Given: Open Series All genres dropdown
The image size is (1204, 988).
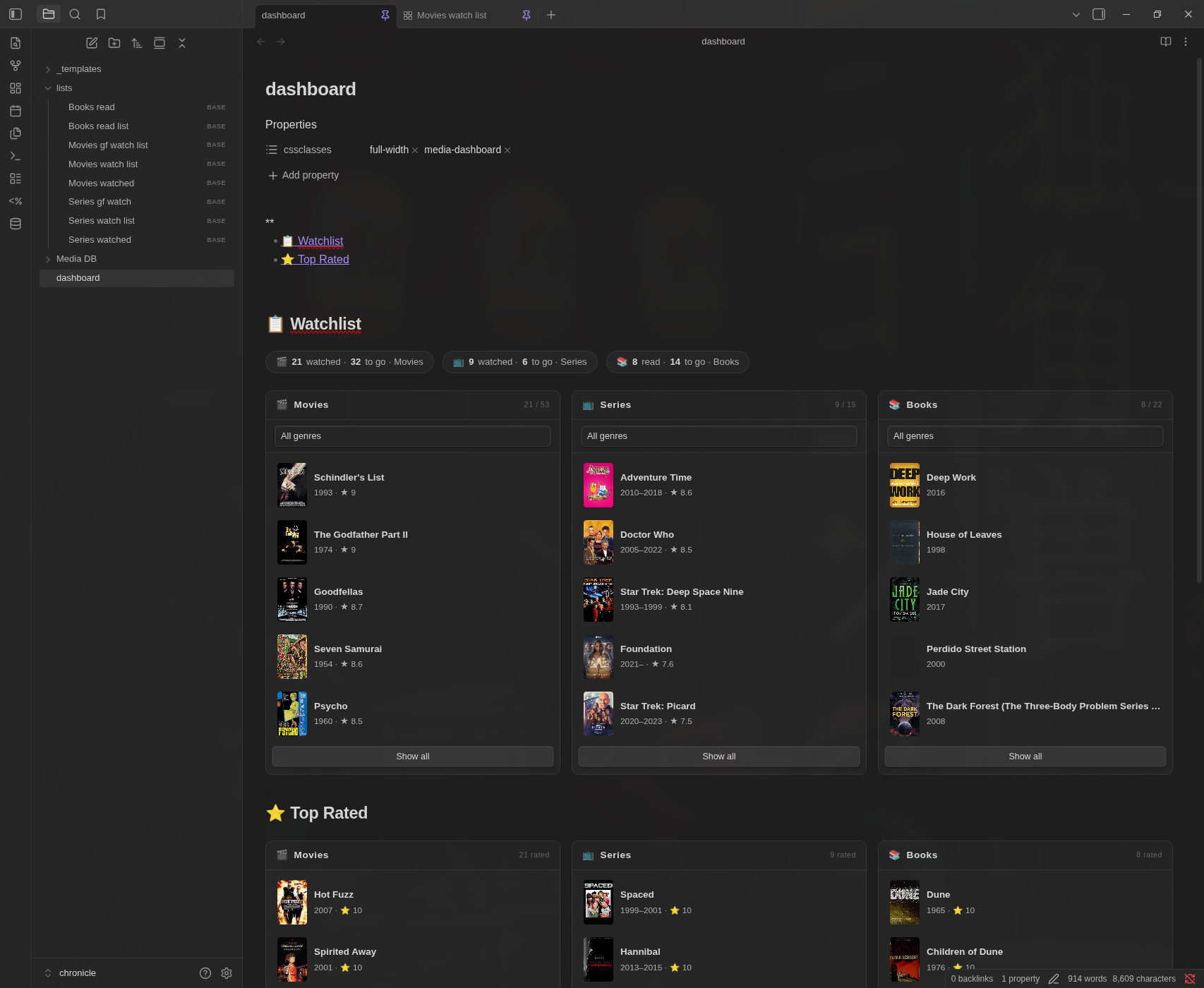Looking at the screenshot, I should click(x=719, y=436).
